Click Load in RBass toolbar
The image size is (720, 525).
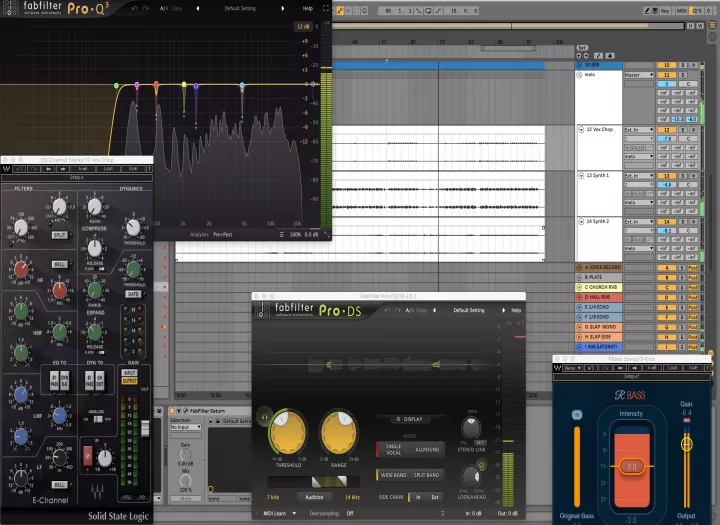click(672, 368)
